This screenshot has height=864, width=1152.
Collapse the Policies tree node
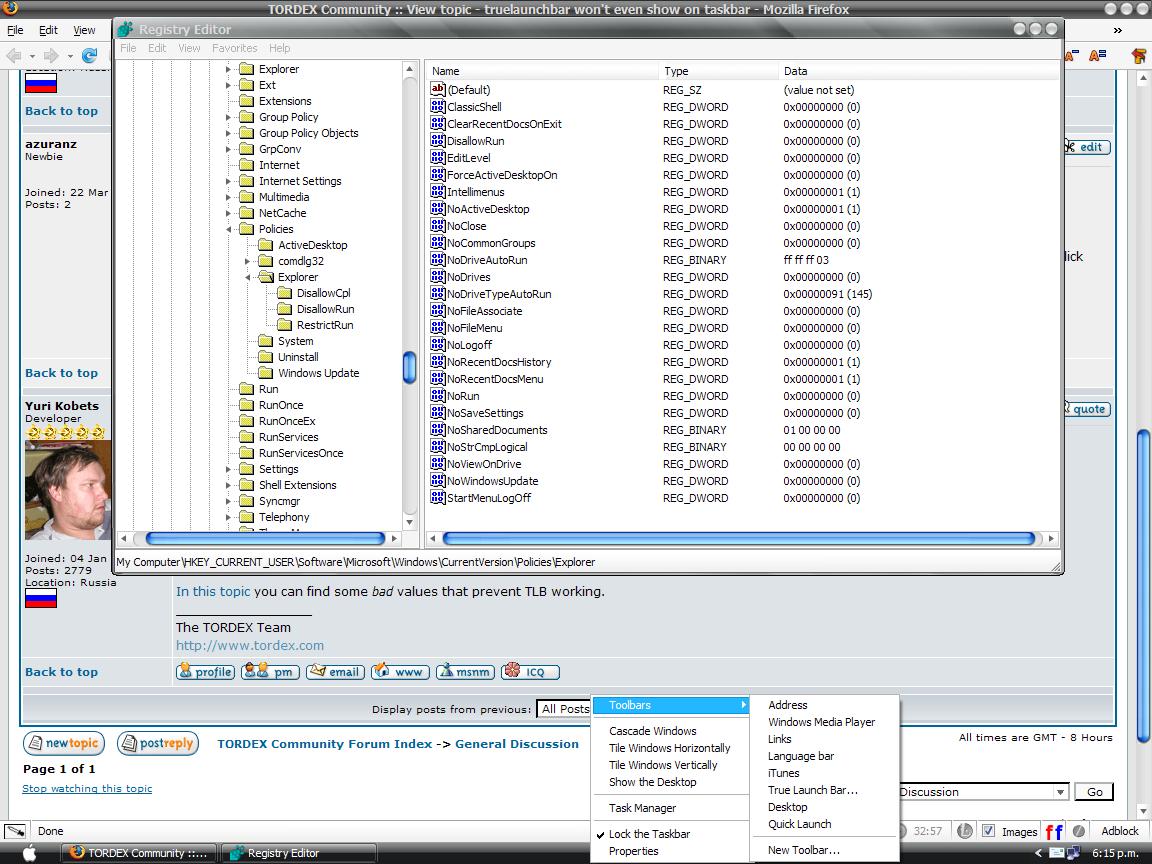tap(228, 229)
